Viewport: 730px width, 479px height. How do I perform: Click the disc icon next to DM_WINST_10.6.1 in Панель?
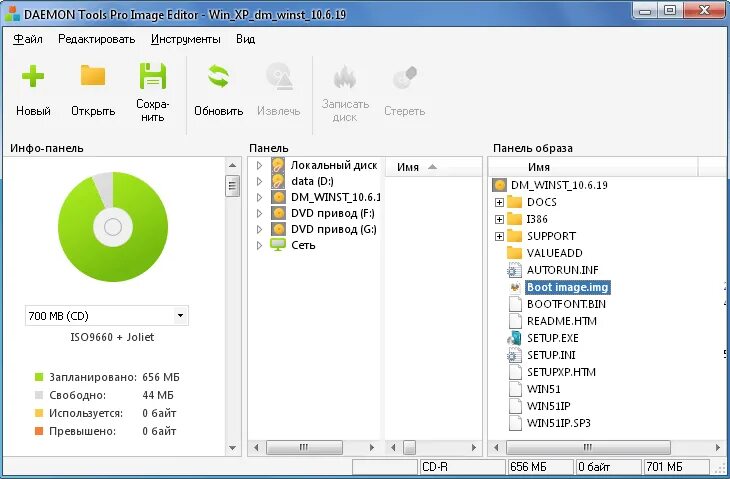click(x=278, y=197)
